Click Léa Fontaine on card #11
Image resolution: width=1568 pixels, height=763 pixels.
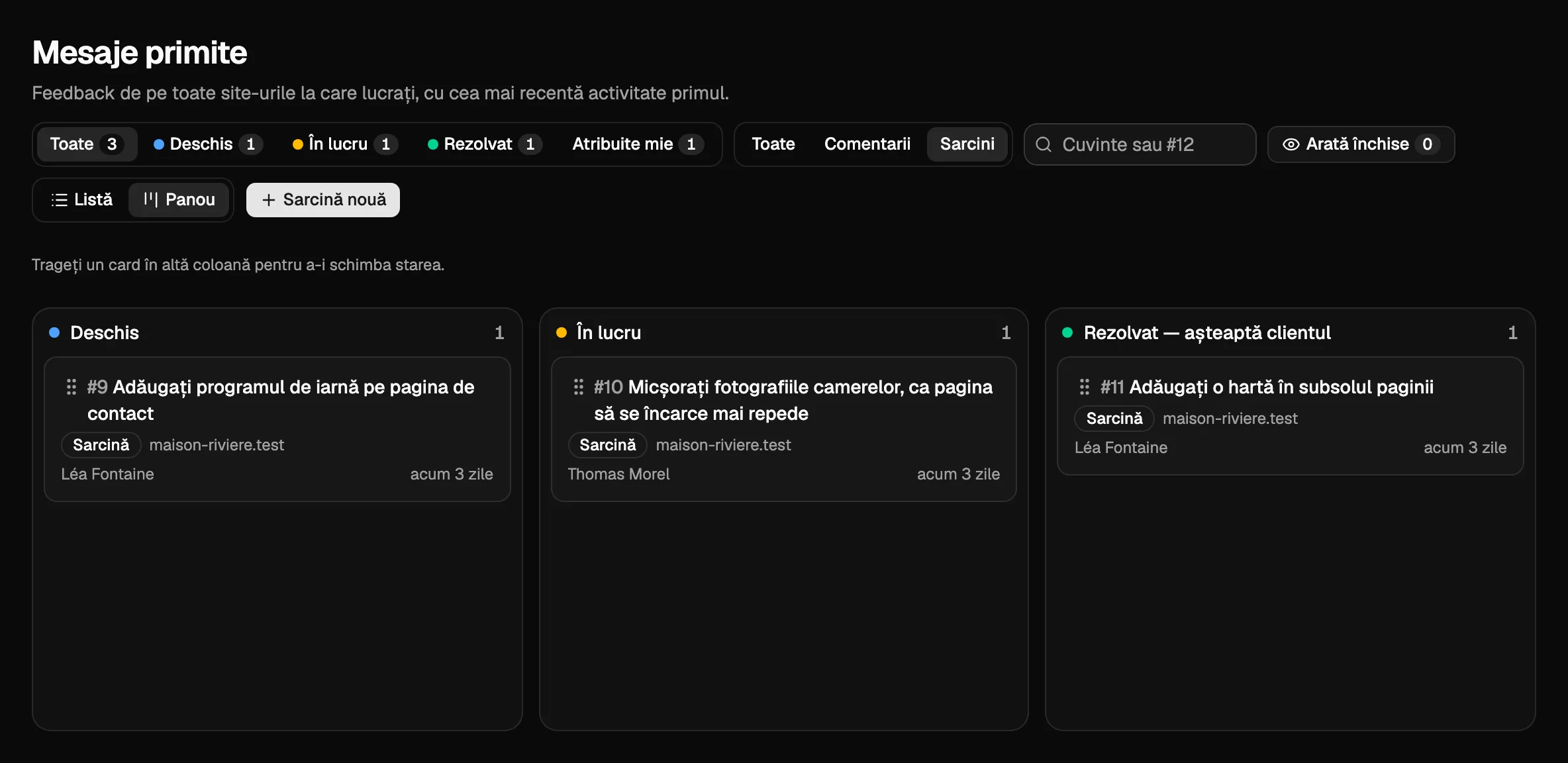point(1121,448)
